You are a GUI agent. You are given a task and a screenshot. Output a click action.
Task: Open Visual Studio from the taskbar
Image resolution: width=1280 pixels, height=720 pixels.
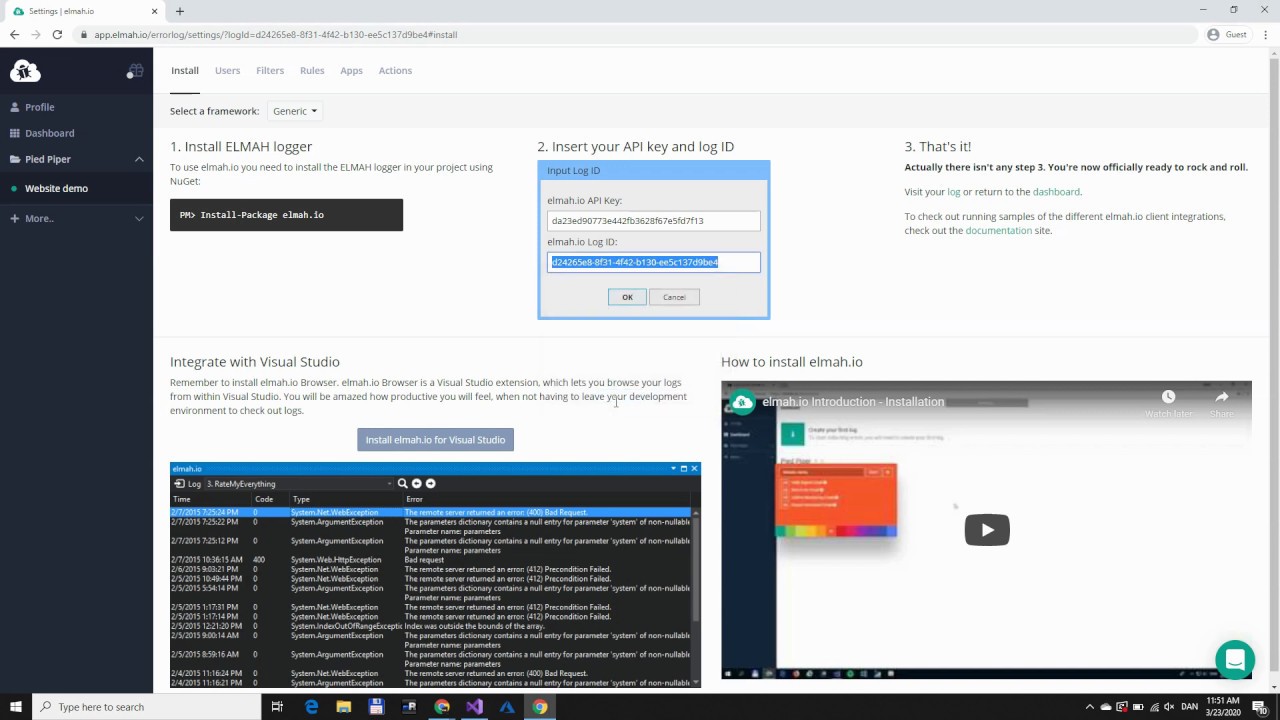point(474,707)
